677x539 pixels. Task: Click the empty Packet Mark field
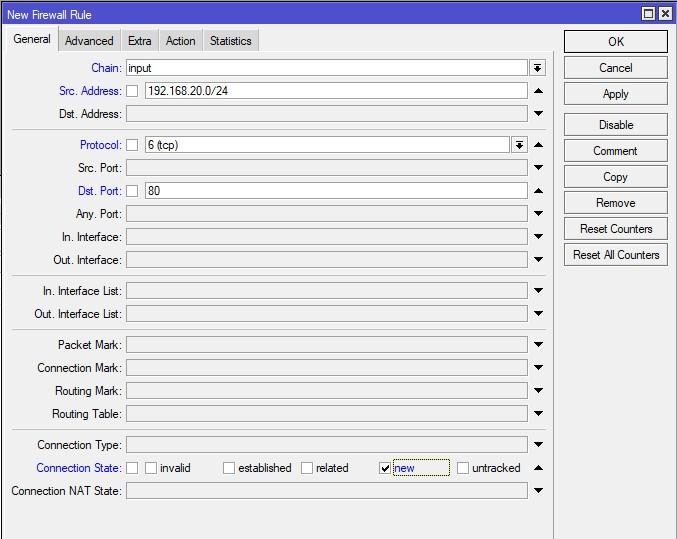point(327,345)
